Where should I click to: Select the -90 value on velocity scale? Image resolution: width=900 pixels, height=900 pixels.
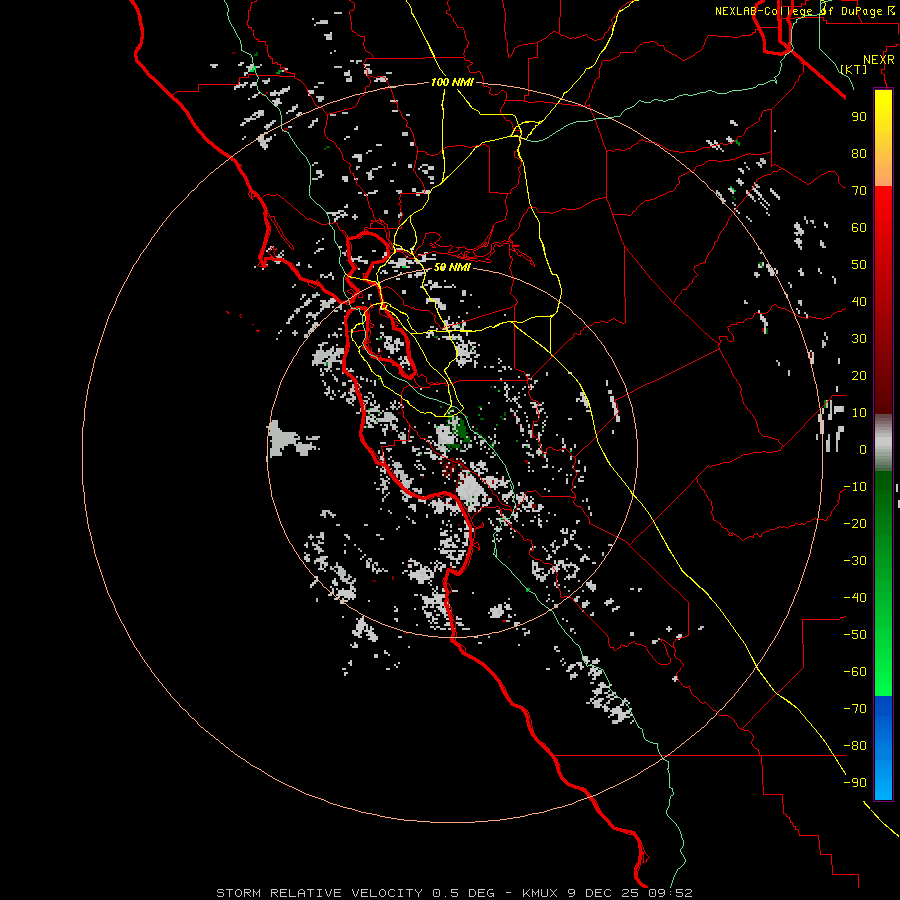pos(855,783)
